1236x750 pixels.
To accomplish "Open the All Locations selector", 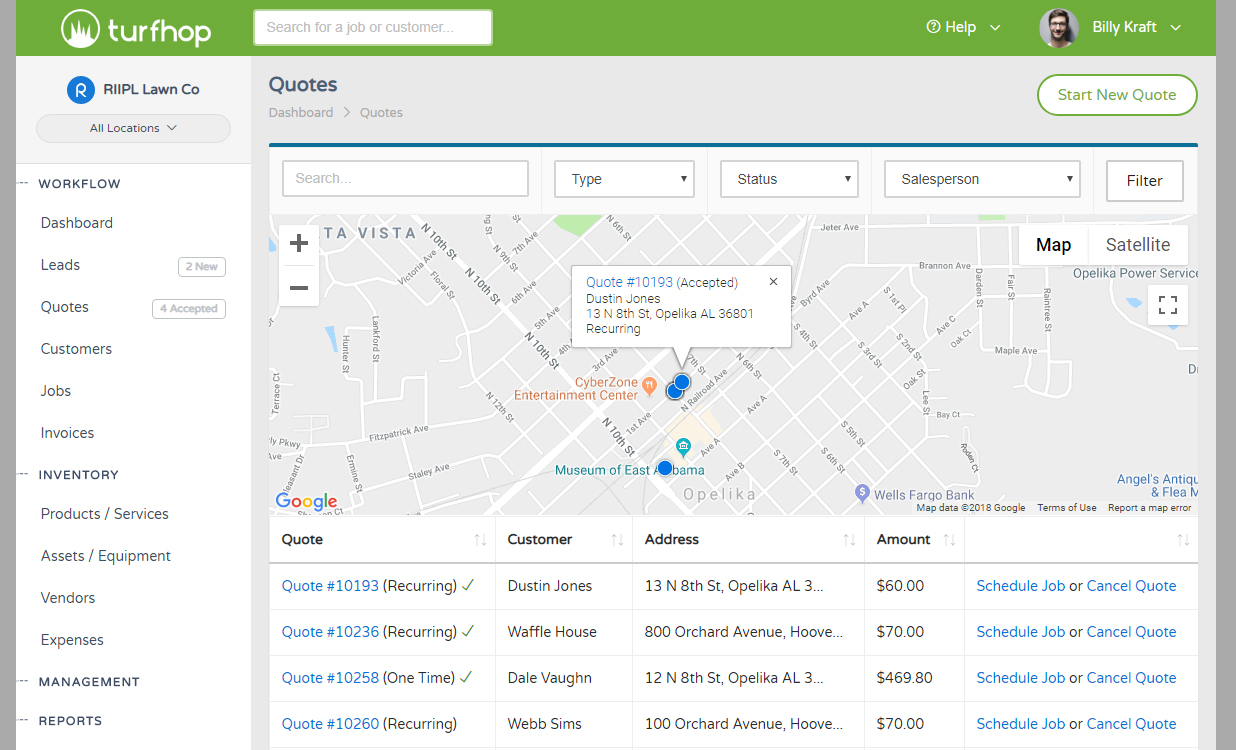I will pyautogui.click(x=133, y=128).
